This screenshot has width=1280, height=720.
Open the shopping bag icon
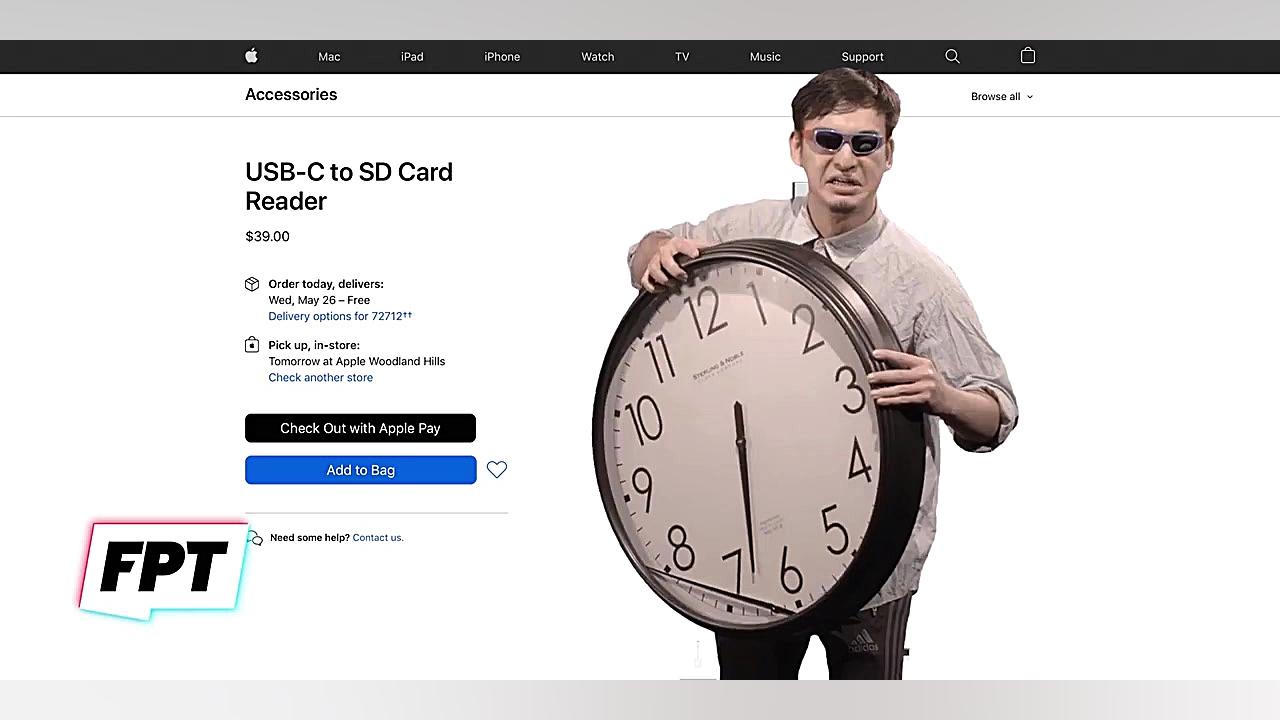tap(1027, 56)
